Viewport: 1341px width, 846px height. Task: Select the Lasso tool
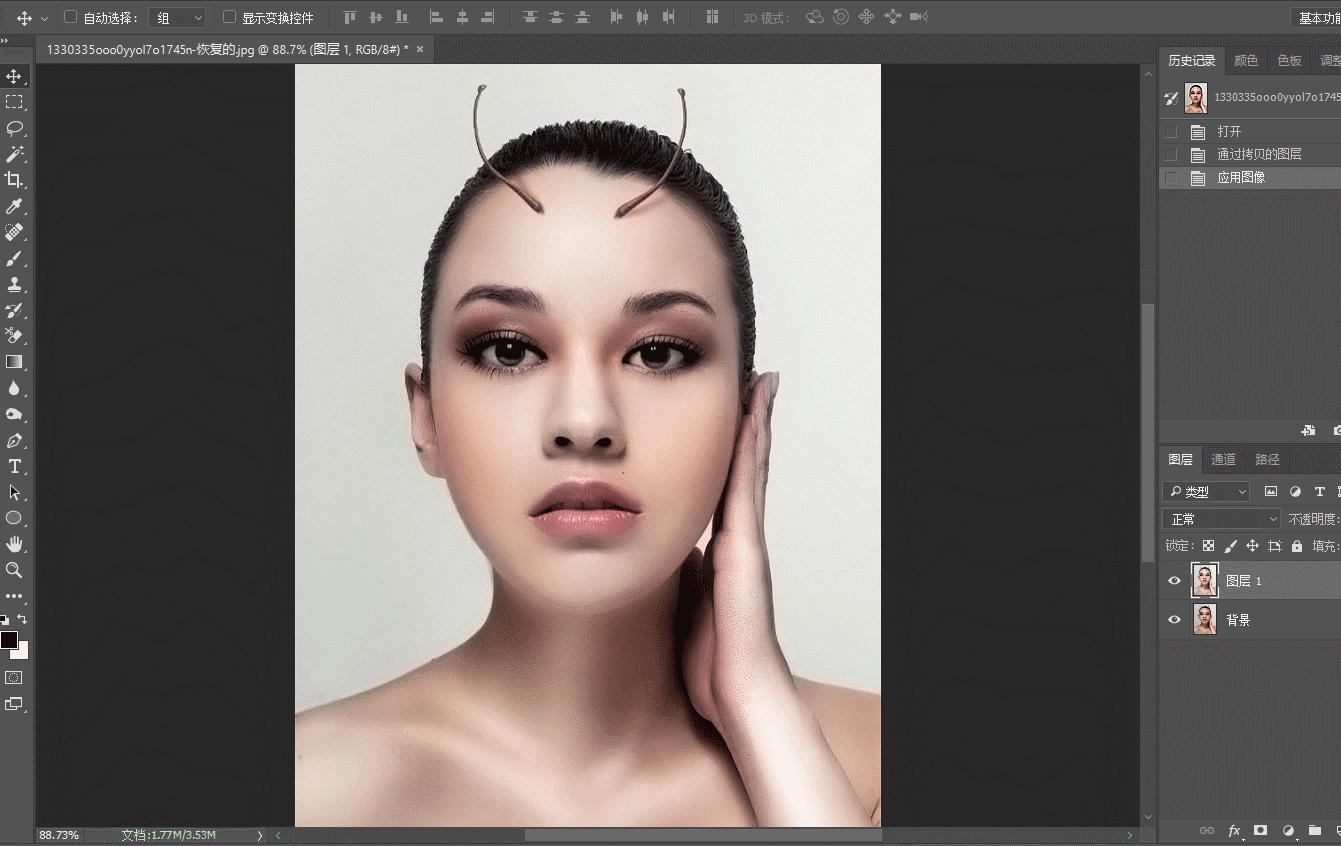[13, 128]
